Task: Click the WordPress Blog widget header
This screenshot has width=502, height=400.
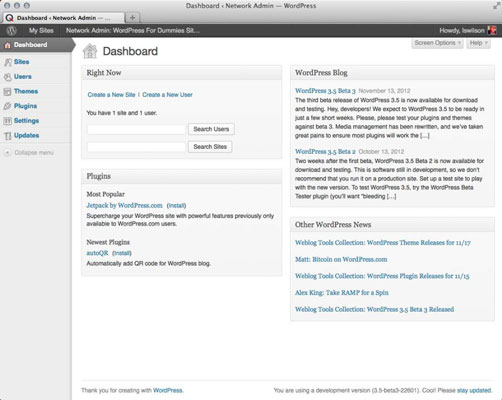Action: point(392,73)
